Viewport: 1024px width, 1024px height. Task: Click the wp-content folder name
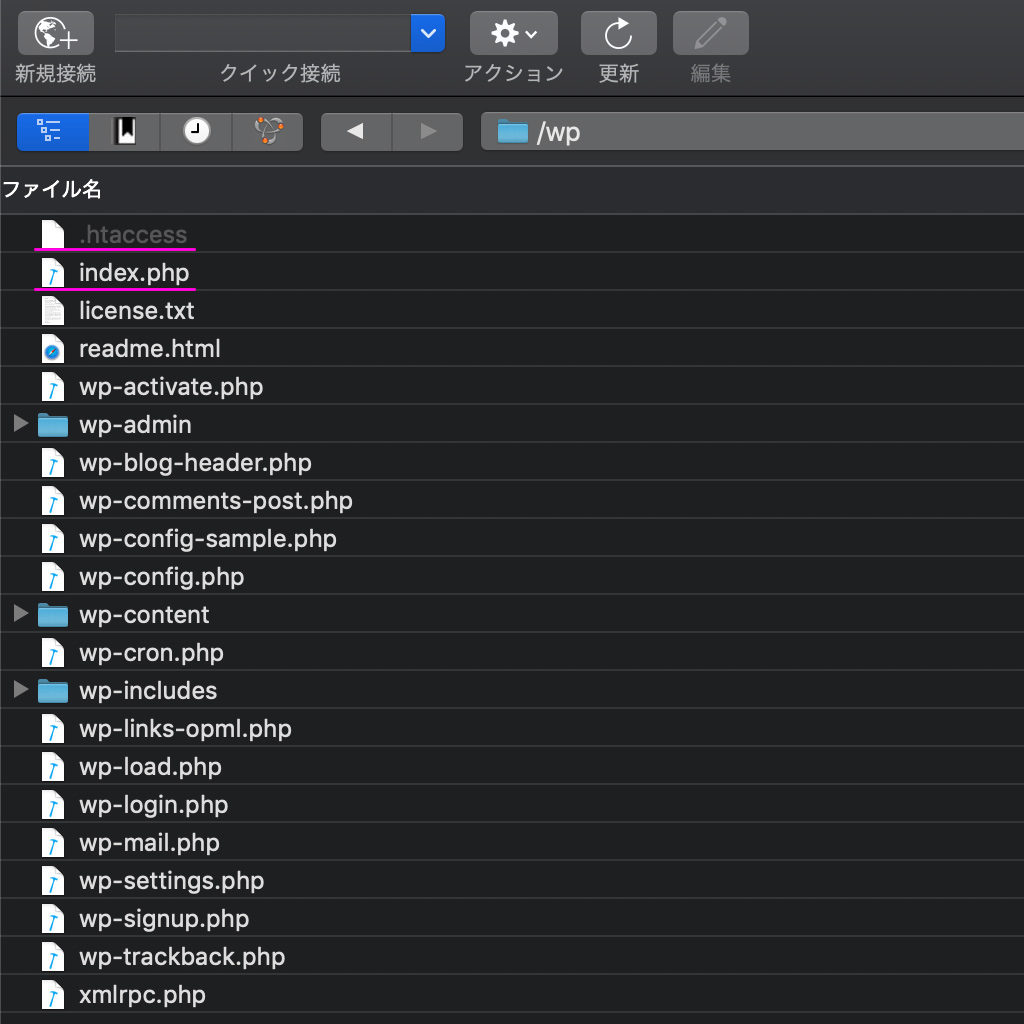point(144,615)
